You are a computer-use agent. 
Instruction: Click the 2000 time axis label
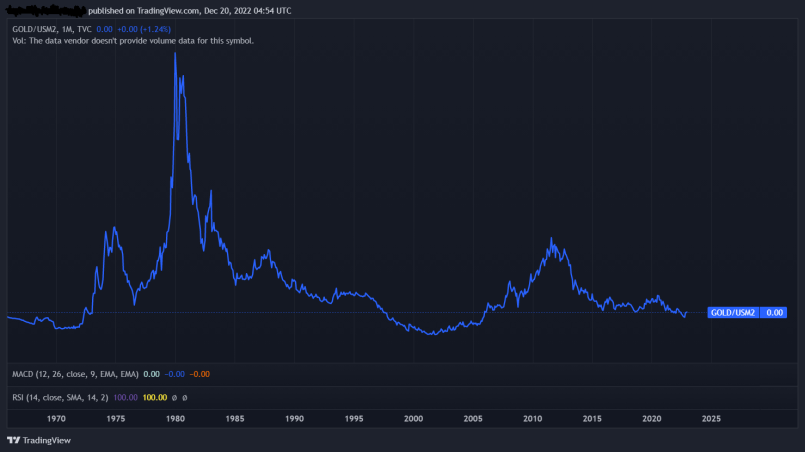[413, 419]
